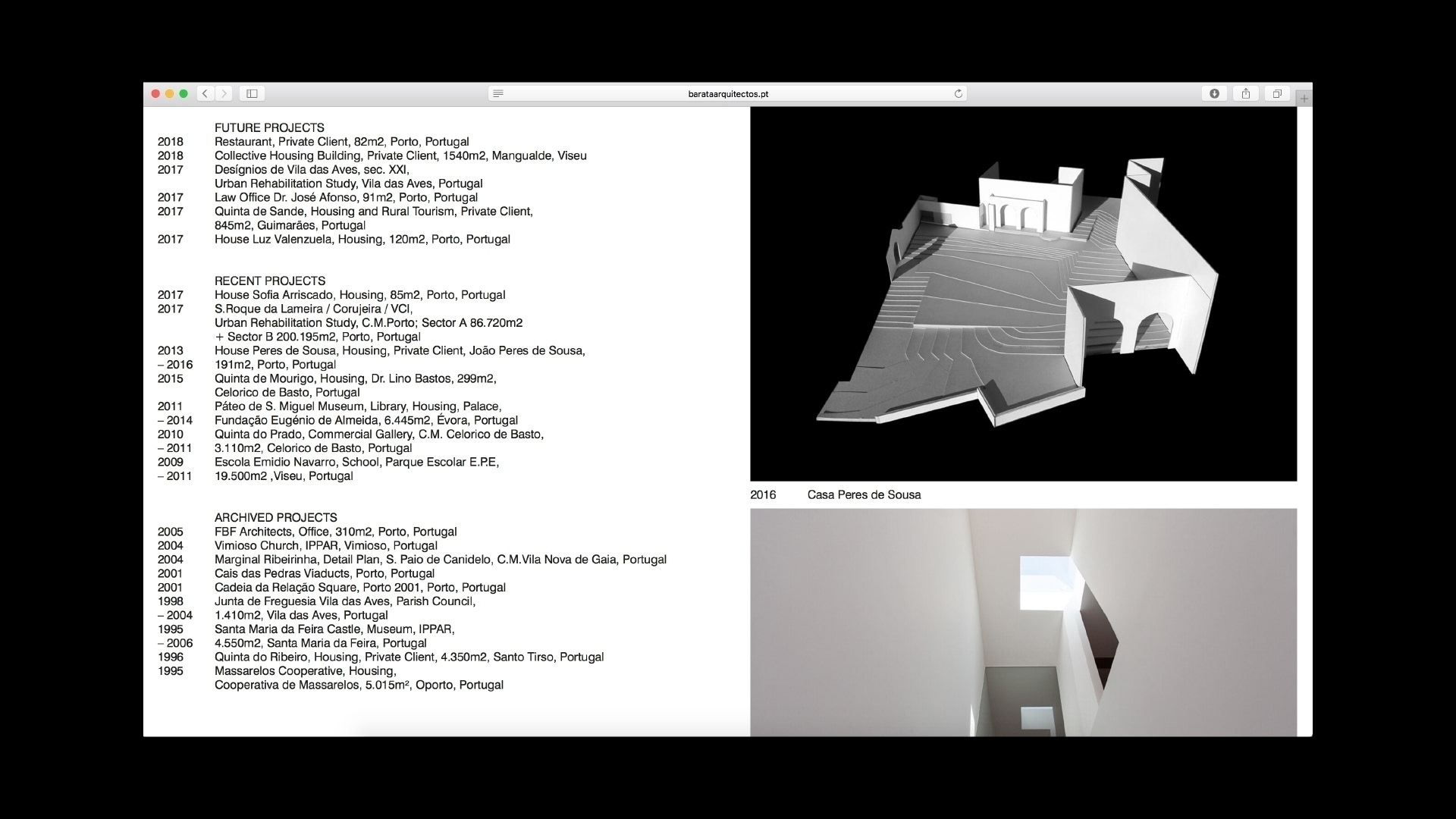Click the browser forward arrow button

[x=224, y=93]
